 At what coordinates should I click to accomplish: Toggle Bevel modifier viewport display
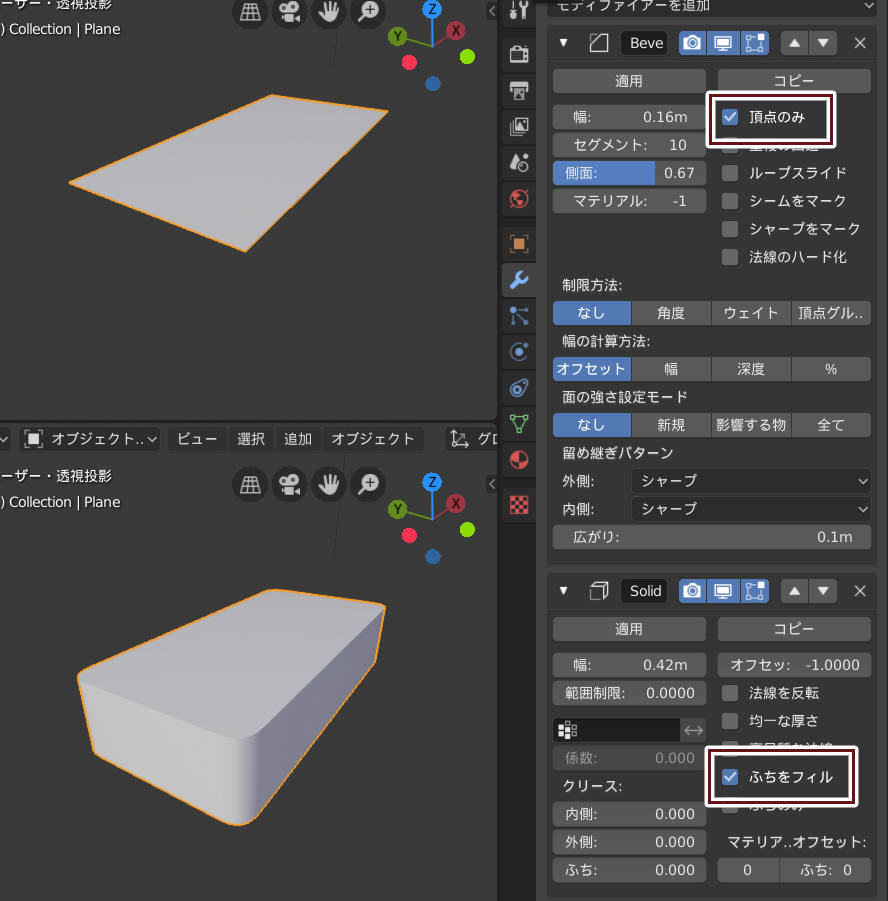(723, 43)
